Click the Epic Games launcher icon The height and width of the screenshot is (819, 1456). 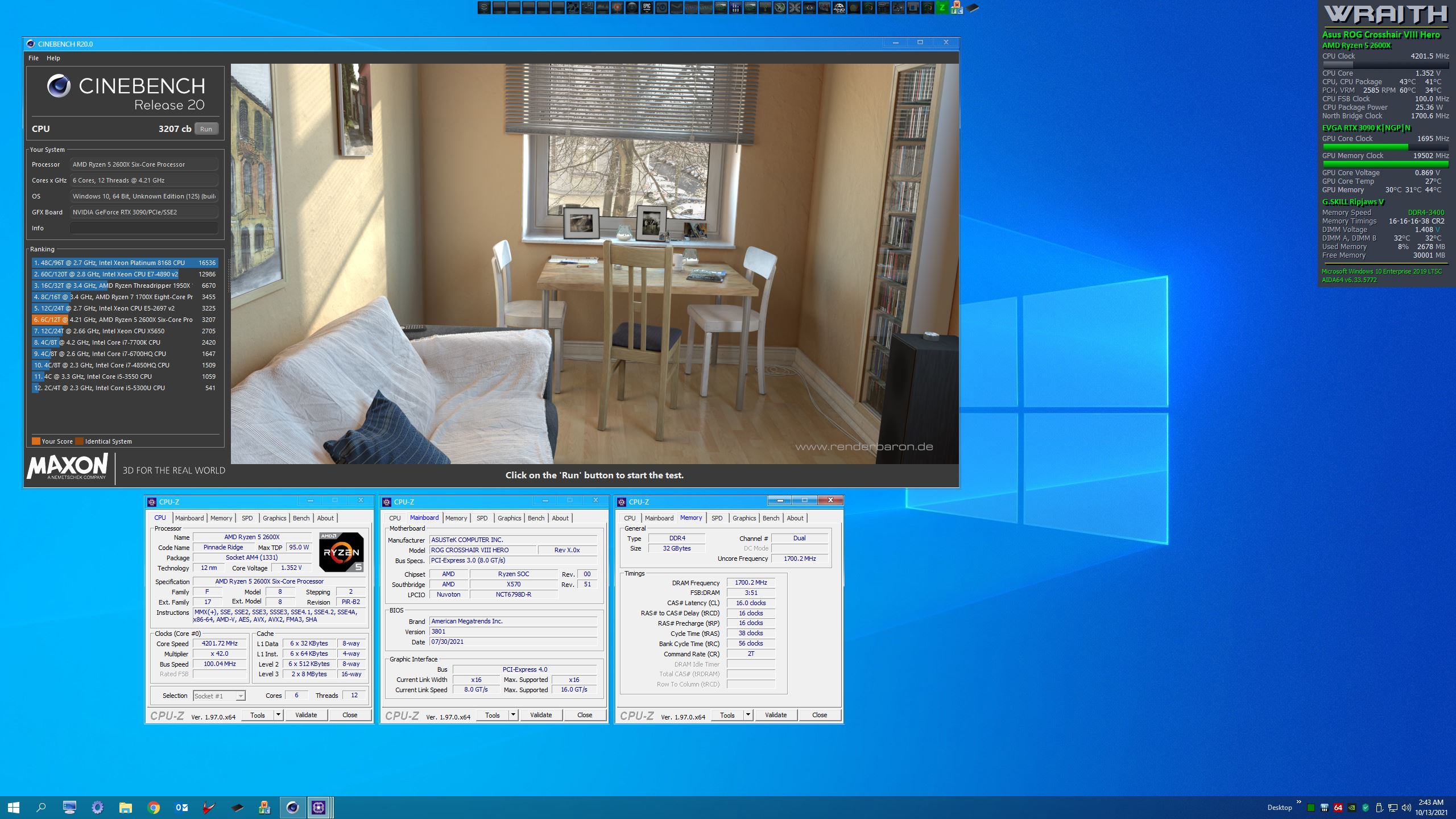[x=647, y=7]
